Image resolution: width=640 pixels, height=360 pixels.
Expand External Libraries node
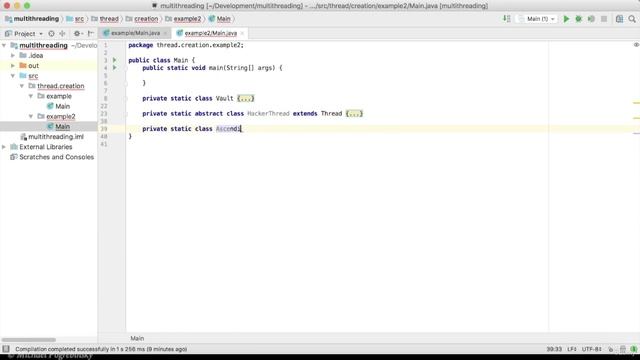4,147
